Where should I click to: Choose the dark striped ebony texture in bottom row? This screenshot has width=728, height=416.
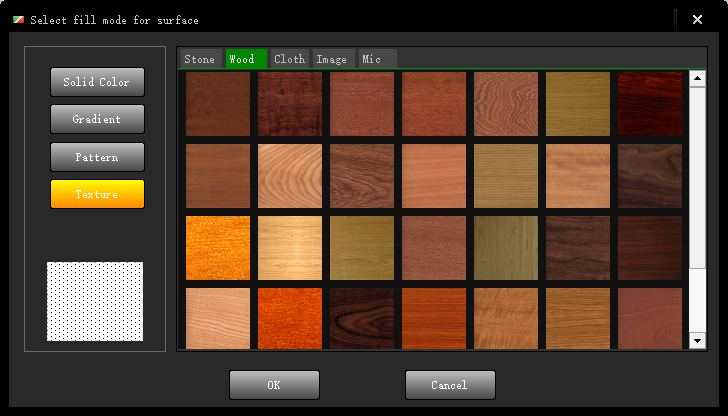[x=362, y=319]
